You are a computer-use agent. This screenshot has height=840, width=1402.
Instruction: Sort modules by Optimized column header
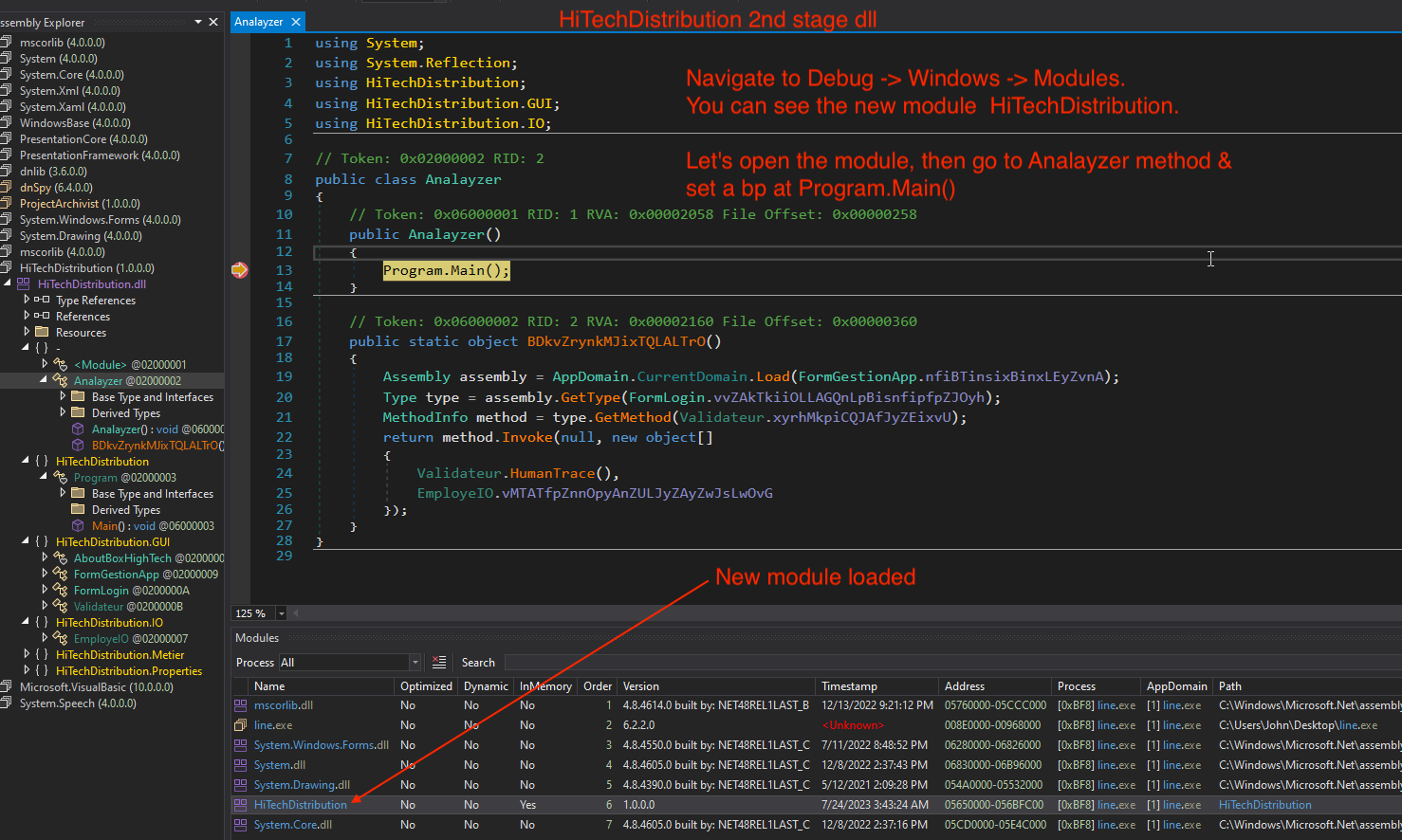[426, 686]
